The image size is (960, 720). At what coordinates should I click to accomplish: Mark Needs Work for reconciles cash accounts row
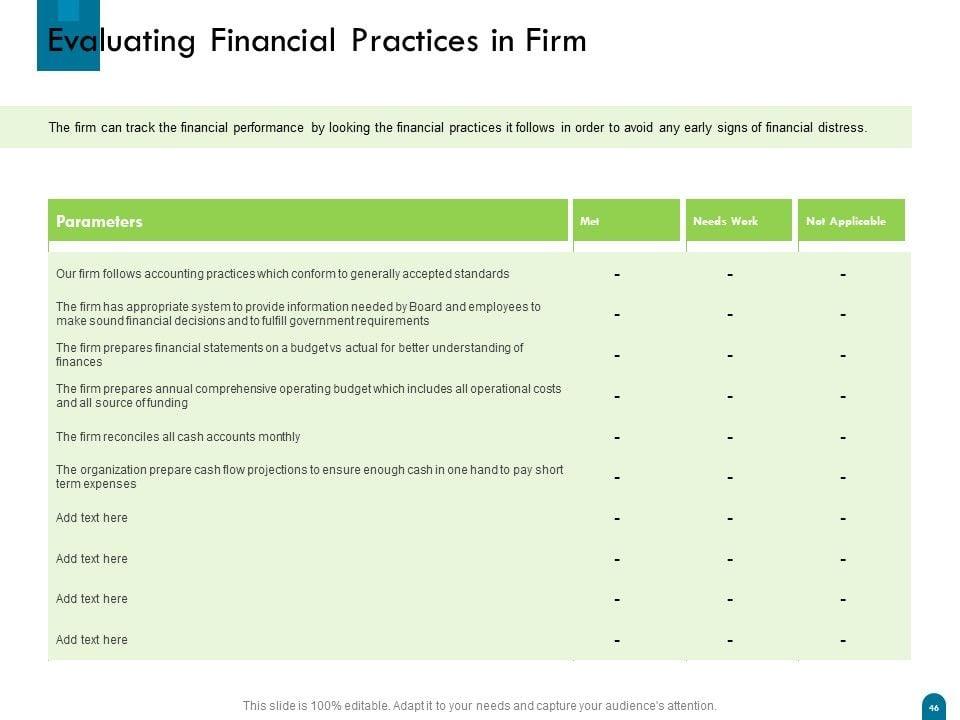point(730,438)
